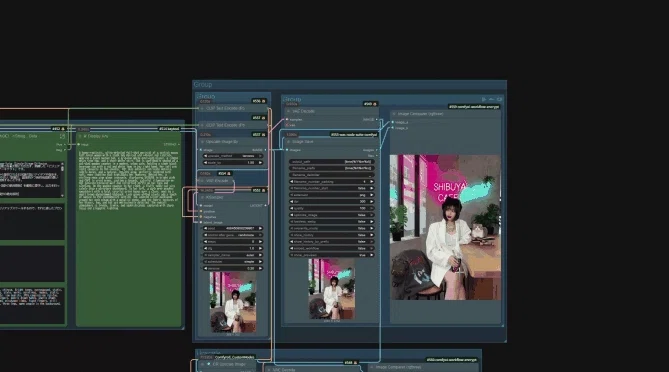Select the Image Save node title

(303, 142)
